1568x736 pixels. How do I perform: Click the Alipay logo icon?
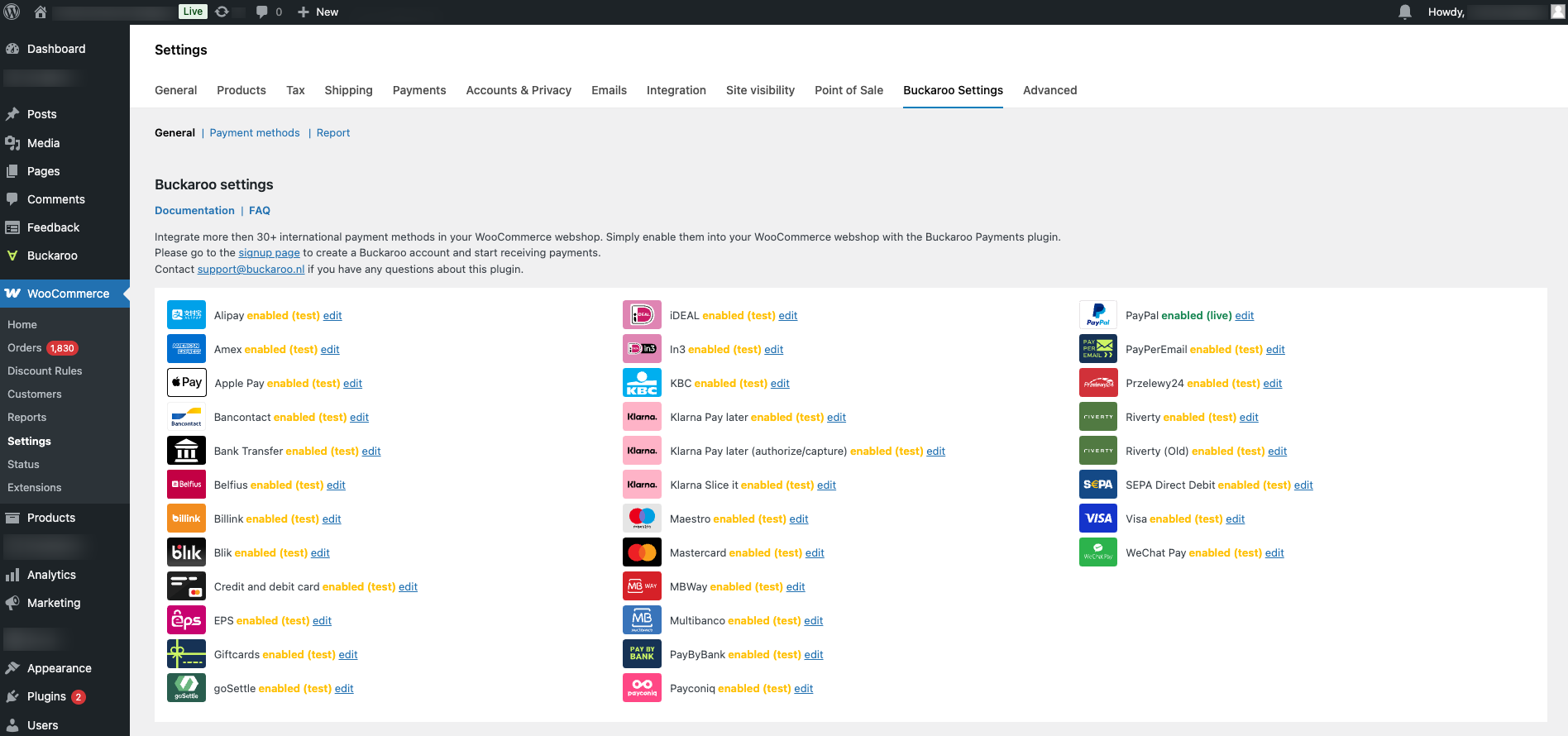[186, 315]
